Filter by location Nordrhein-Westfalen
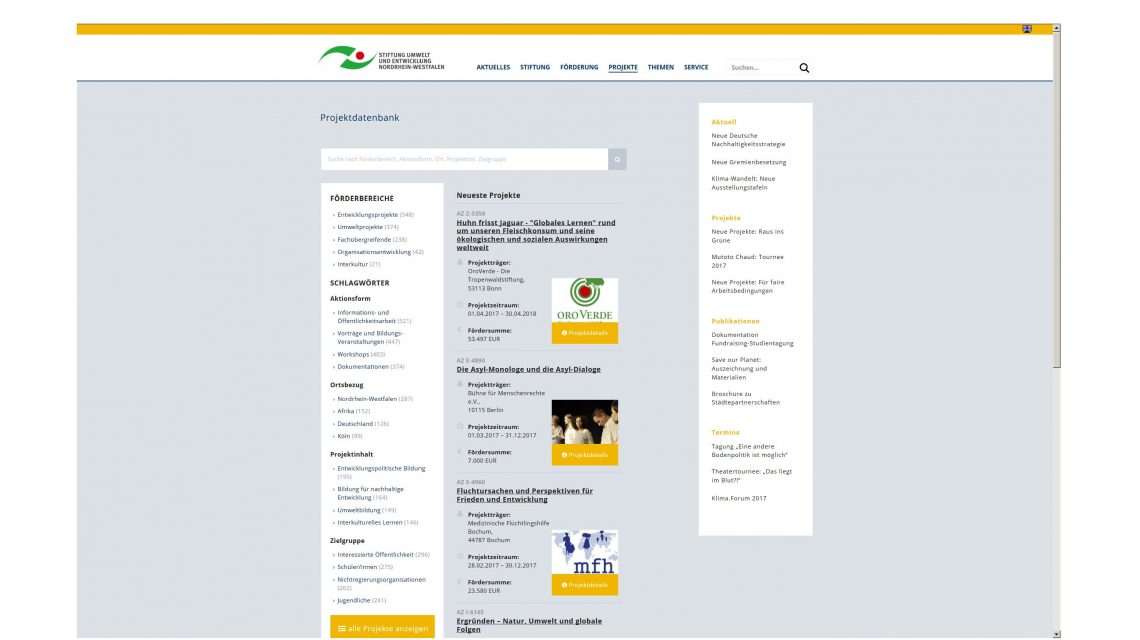 [367, 399]
